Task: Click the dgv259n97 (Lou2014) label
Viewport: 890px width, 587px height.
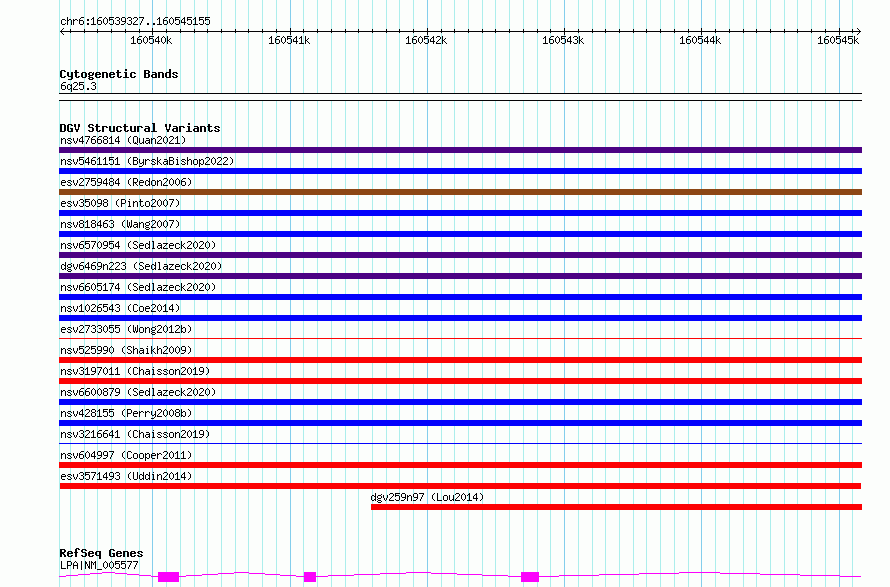Action: coord(427,497)
